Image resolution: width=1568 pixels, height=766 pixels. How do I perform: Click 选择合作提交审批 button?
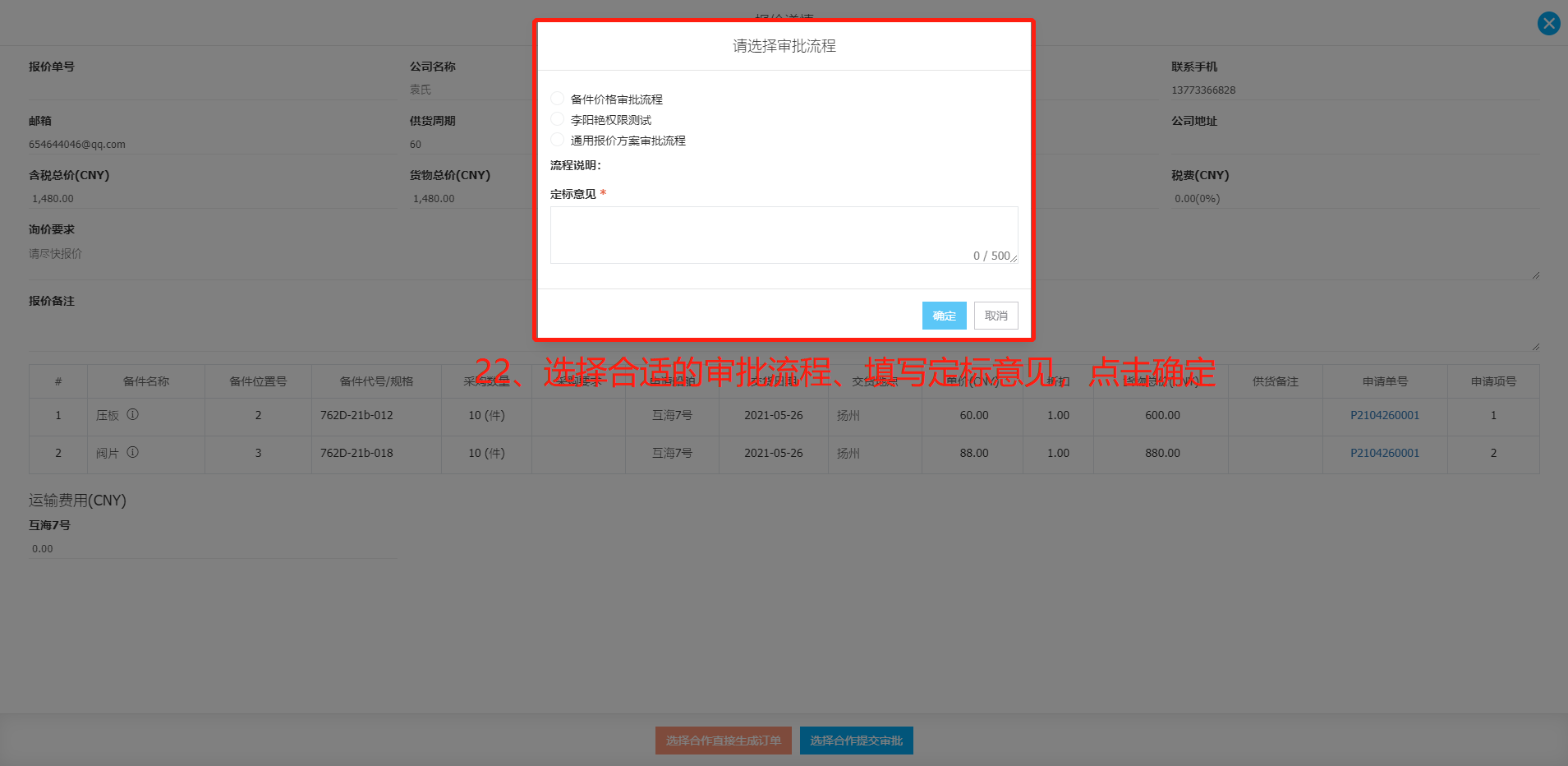856,741
